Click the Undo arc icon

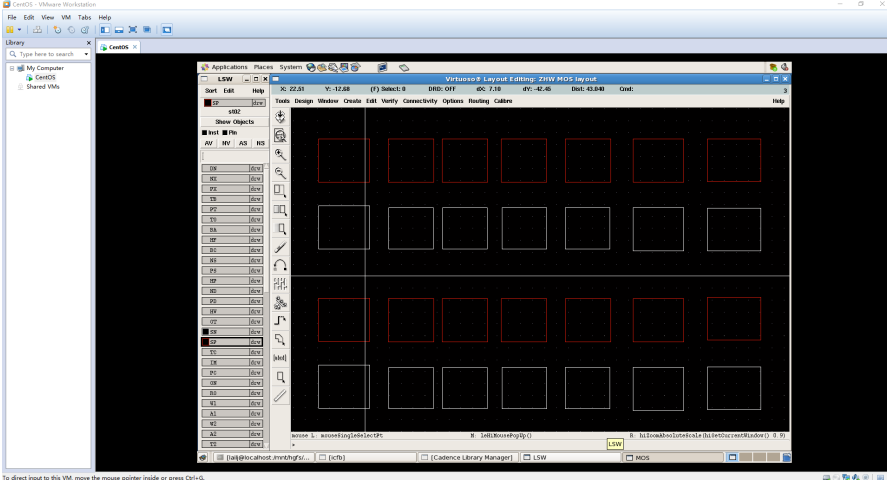(x=280, y=265)
